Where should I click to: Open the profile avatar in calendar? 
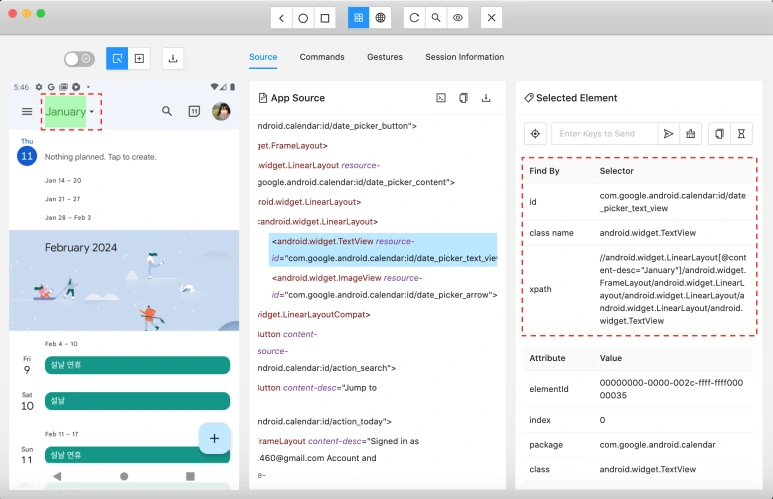coord(221,111)
